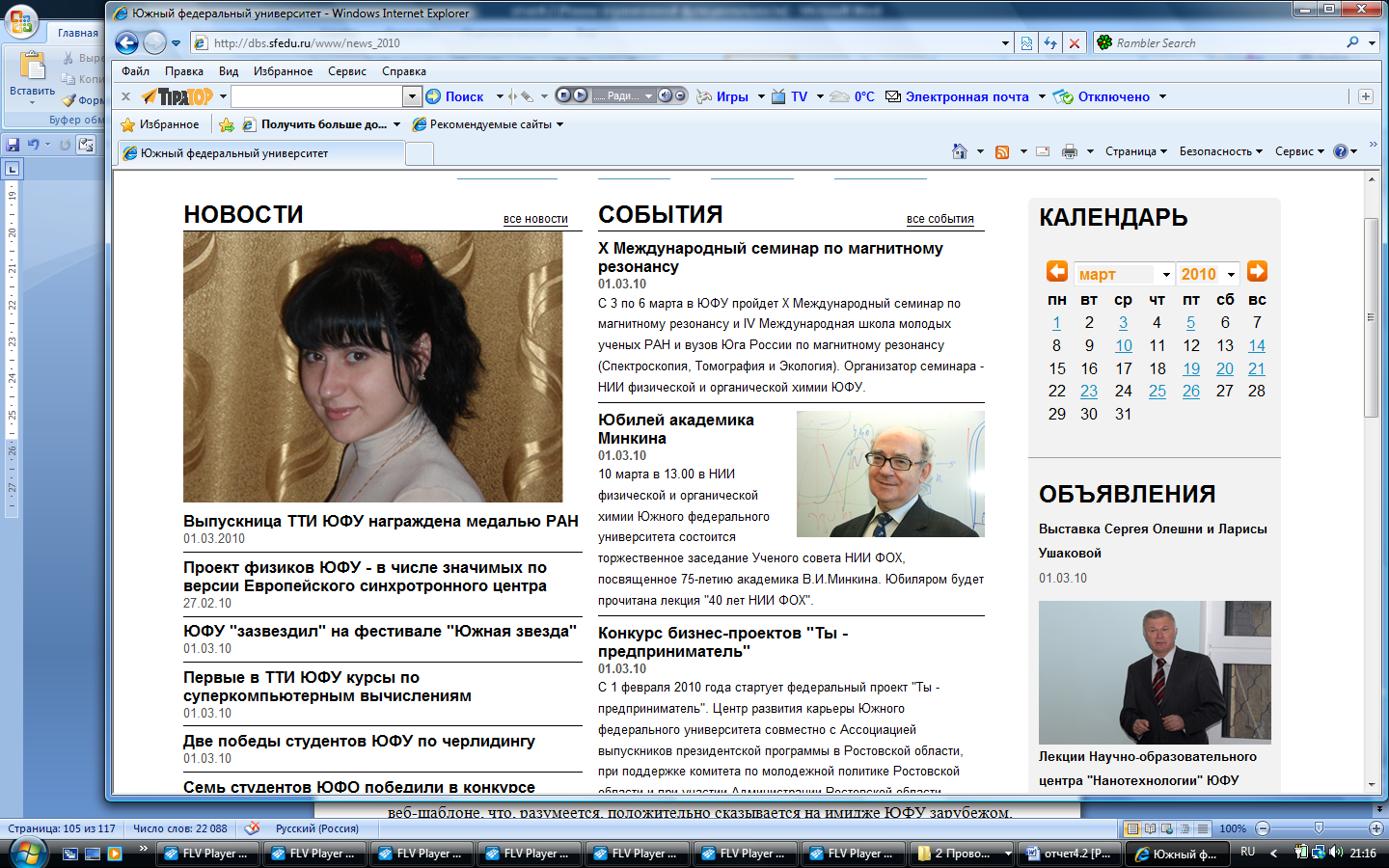Open the 2010 year combo box
This screenshot has width=1389, height=868.
click(1208, 274)
